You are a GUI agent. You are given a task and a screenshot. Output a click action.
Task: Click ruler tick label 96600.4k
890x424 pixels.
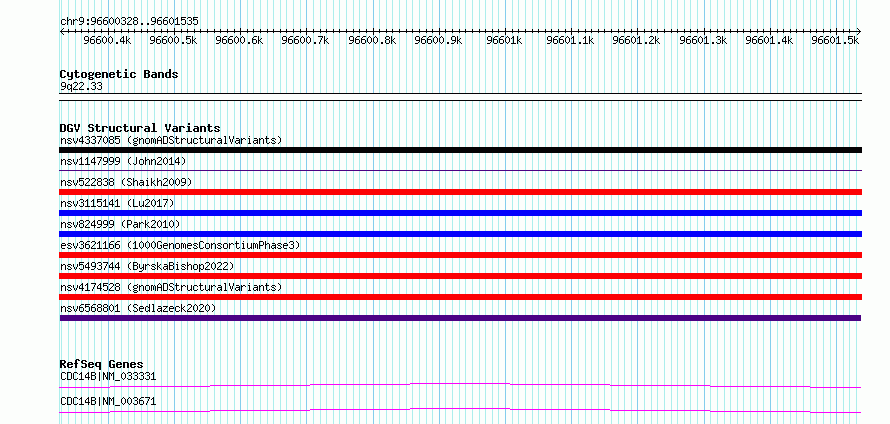[107, 40]
